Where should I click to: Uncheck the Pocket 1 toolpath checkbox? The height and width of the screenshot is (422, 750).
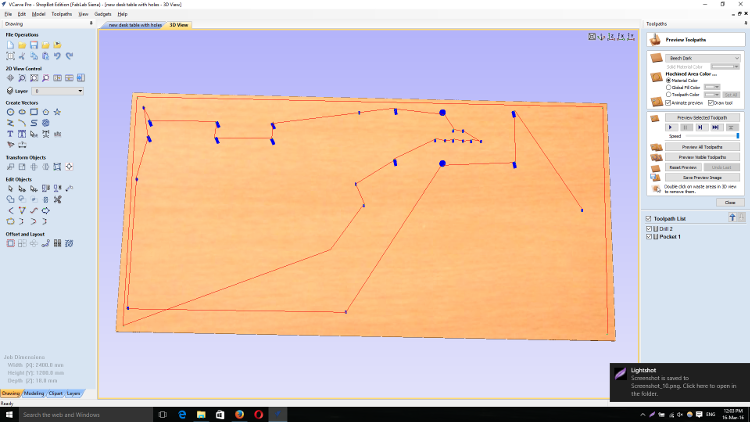[x=649, y=237]
